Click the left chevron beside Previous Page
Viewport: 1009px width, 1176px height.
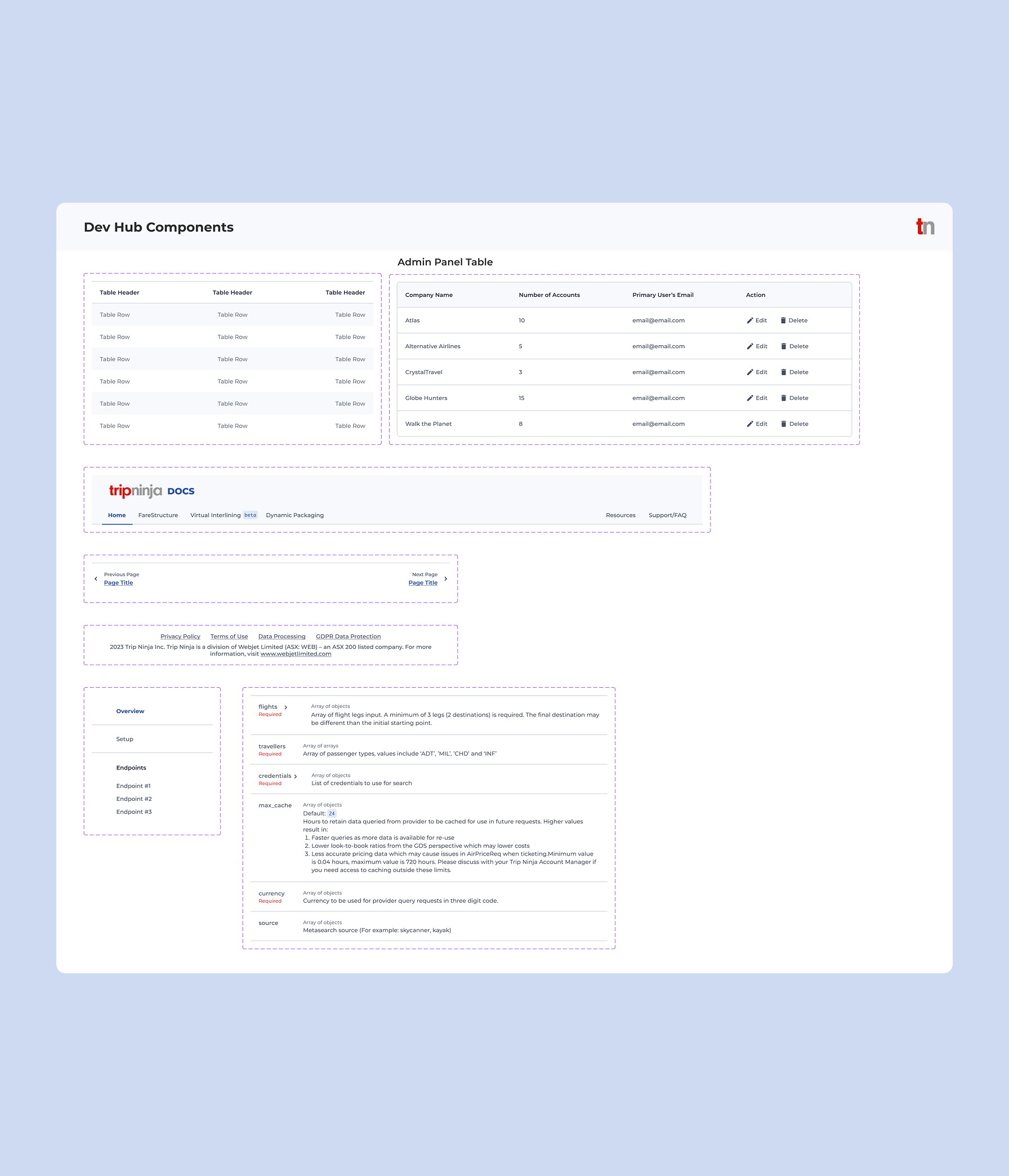point(96,578)
